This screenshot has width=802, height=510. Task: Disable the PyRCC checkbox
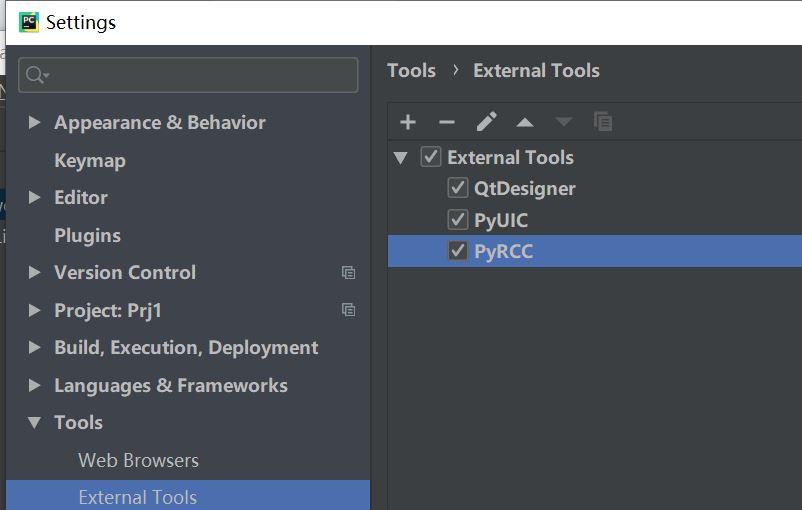[458, 251]
